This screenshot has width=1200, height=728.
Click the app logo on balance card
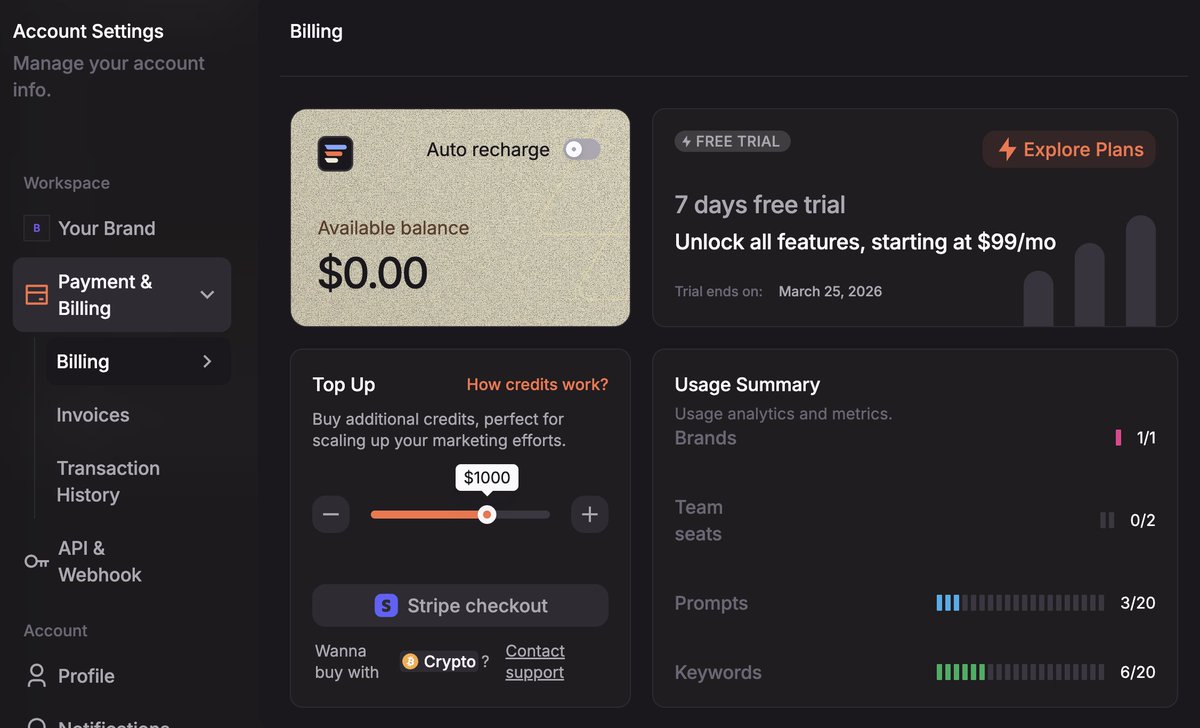pos(336,153)
